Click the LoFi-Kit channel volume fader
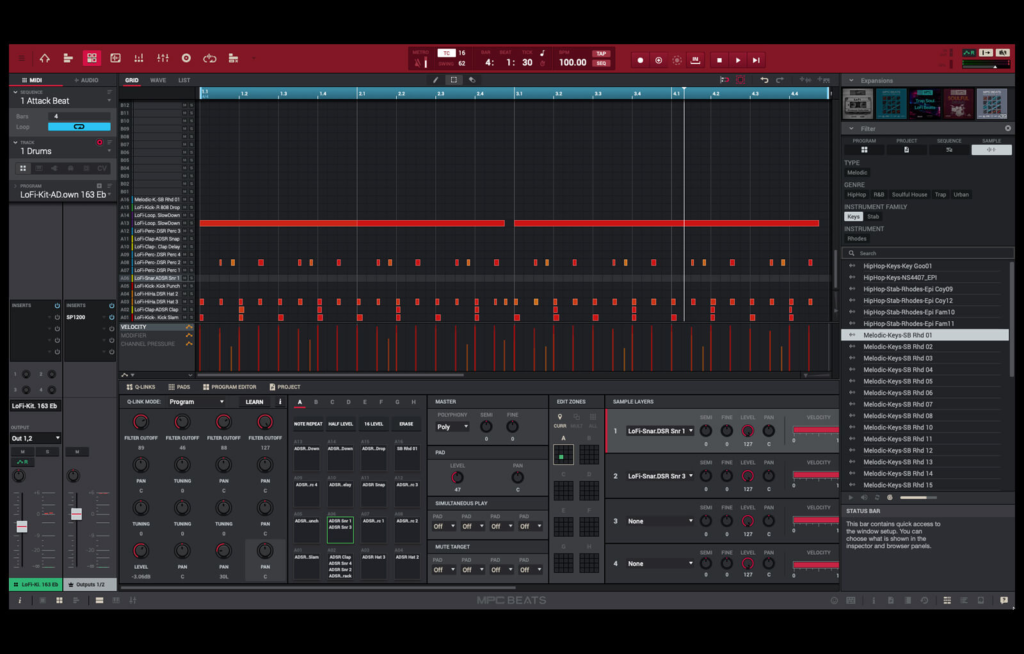The image size is (1024, 654). (21, 525)
